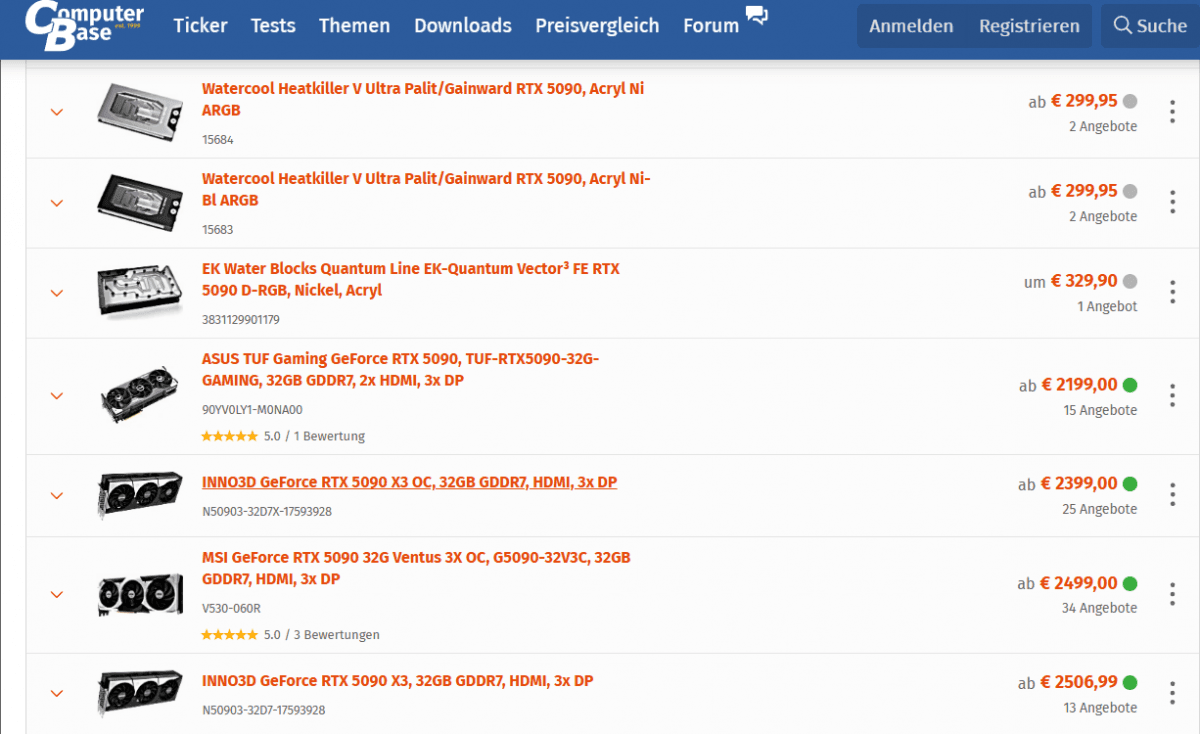1200x734 pixels.
Task: Expand the ASUS TUF Gaming RTX 5090 row
Action: tap(57, 396)
